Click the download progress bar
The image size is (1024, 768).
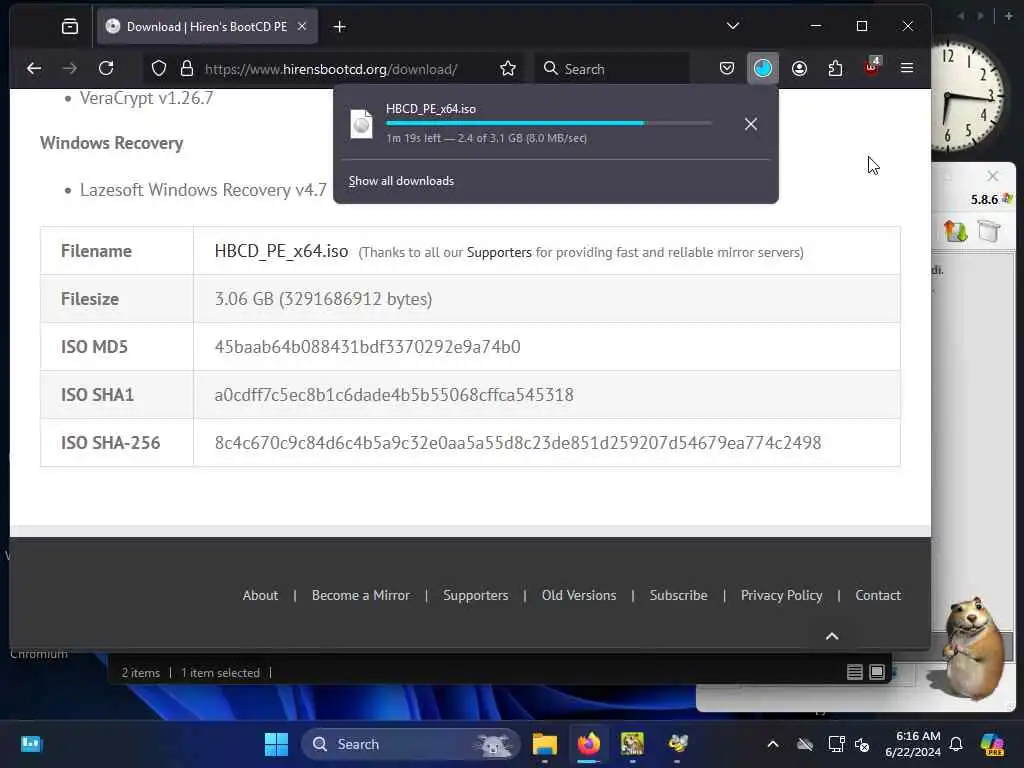549,123
